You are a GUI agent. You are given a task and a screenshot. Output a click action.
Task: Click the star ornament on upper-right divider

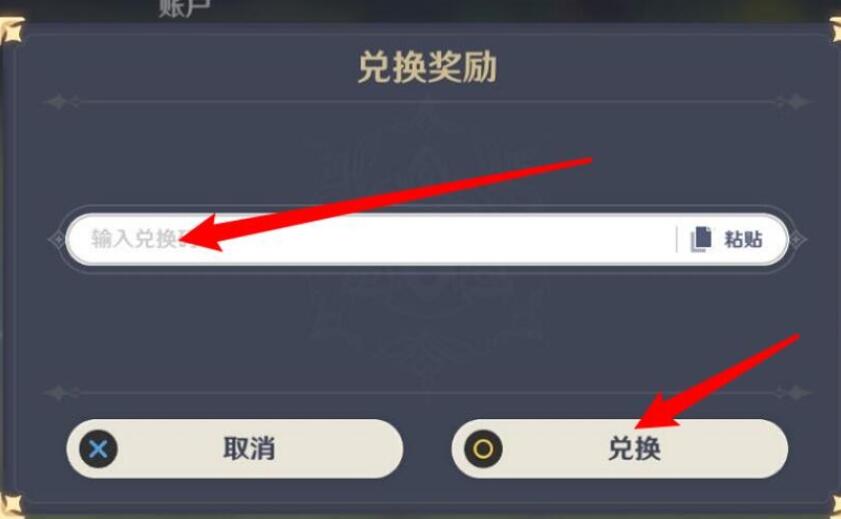click(x=798, y=101)
